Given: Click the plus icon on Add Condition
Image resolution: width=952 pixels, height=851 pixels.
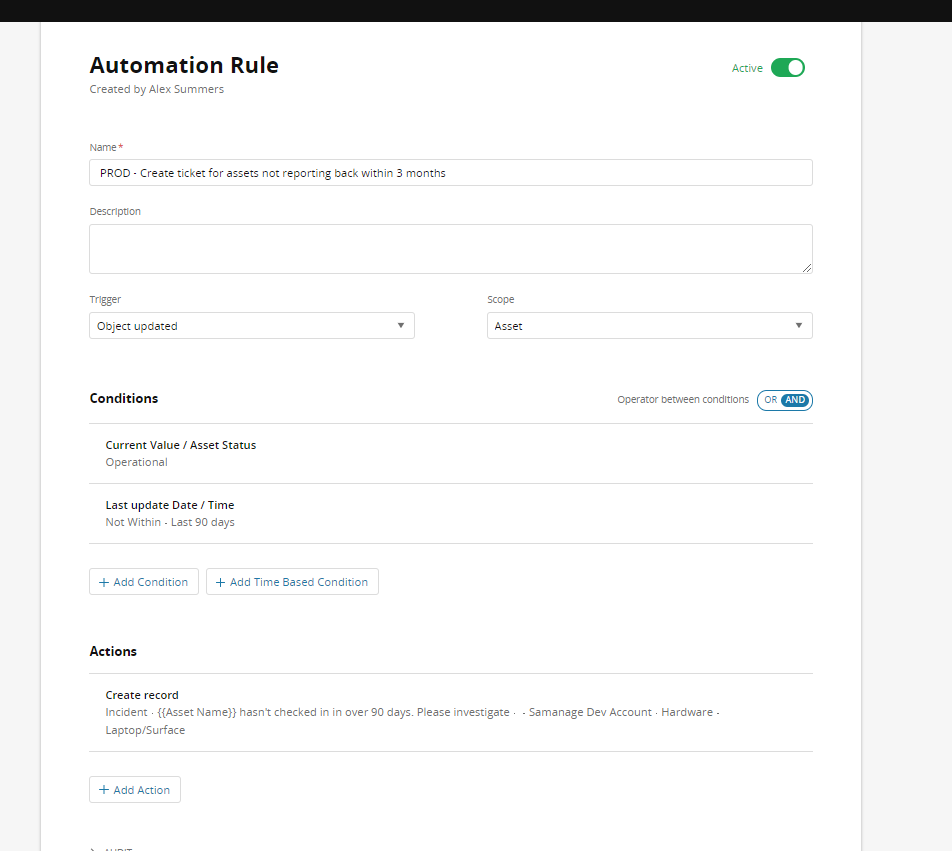Looking at the screenshot, I should pos(104,582).
